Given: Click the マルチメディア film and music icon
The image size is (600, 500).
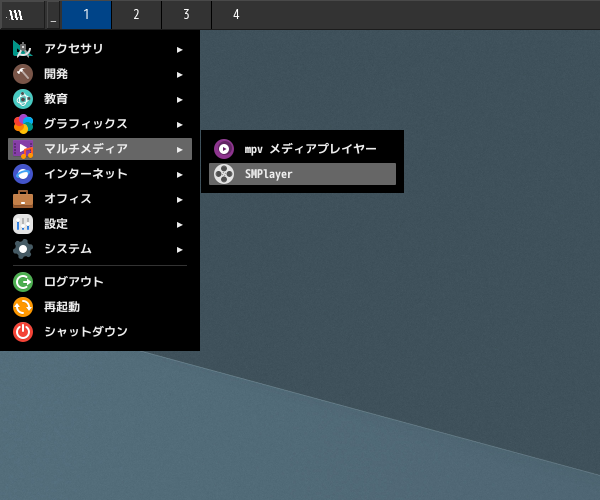Looking at the screenshot, I should coord(23,149).
